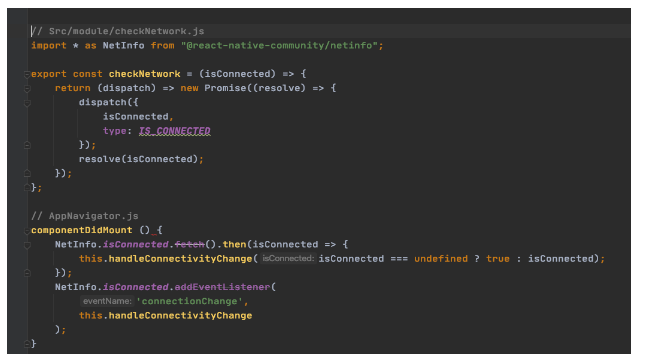This screenshot has width=645, height=361.
Task: Click the 'connectionChange' string literal
Action: (x=189, y=301)
